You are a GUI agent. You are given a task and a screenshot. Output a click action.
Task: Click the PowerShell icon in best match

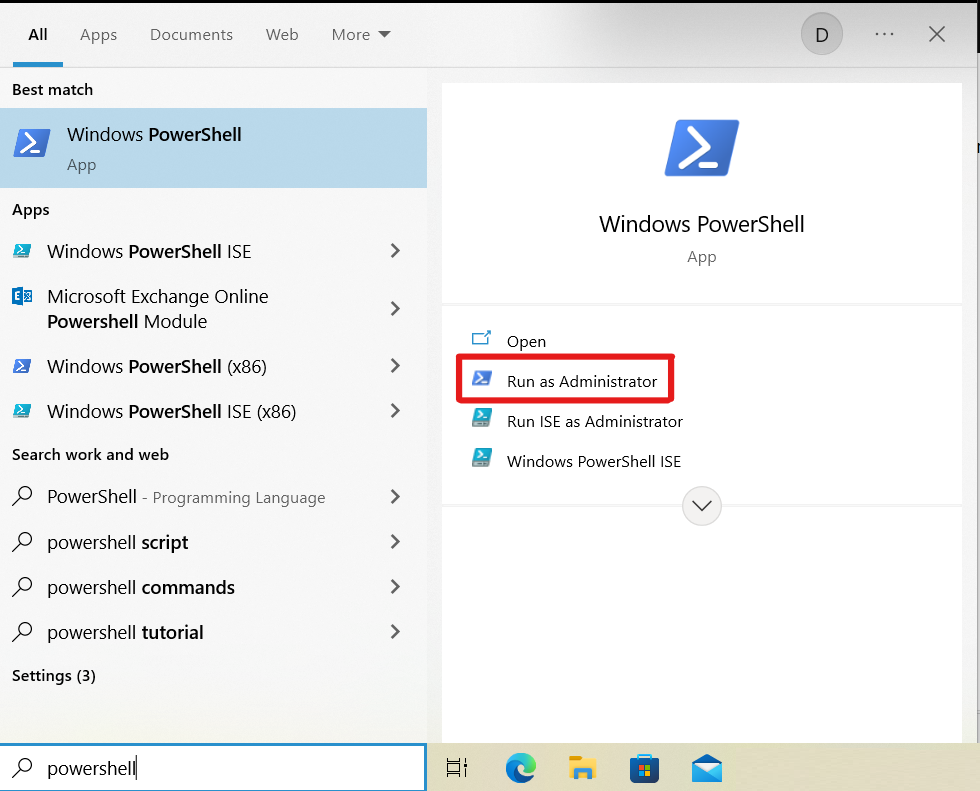31,143
